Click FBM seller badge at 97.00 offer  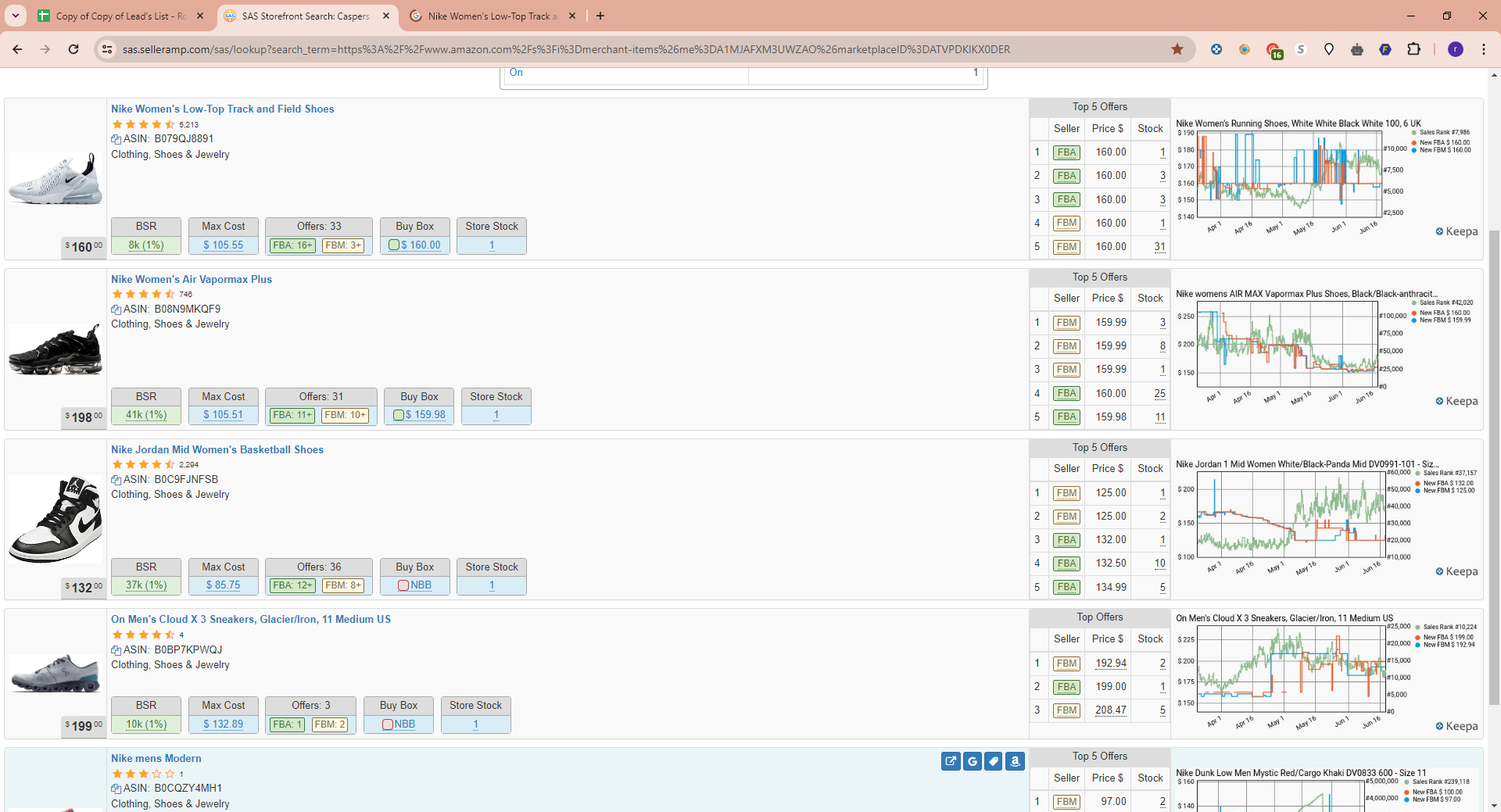click(1066, 802)
